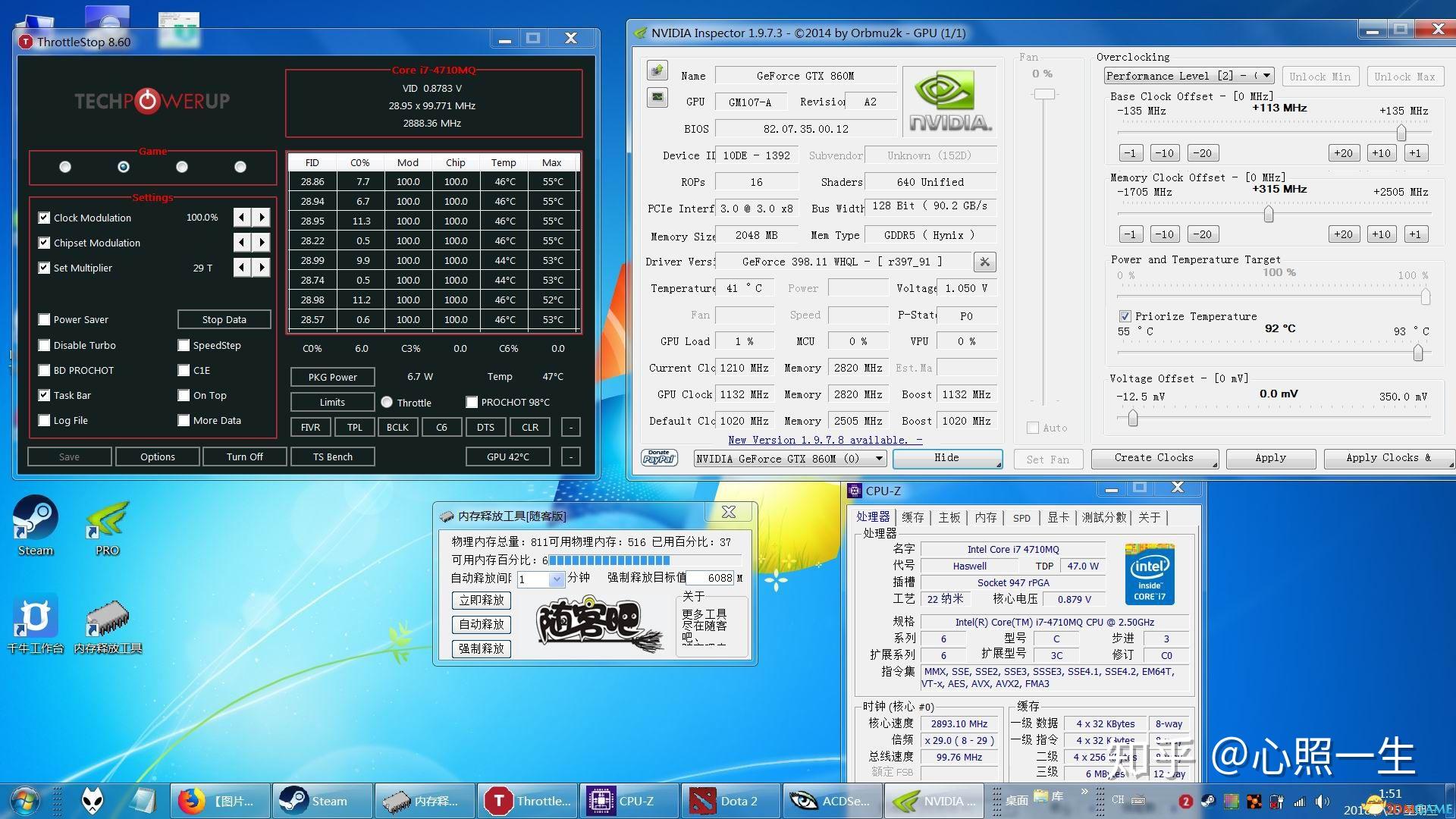This screenshot has height=819, width=1456.
Task: Switch to the SPD tab in CPU-Z
Action: tap(1021, 518)
